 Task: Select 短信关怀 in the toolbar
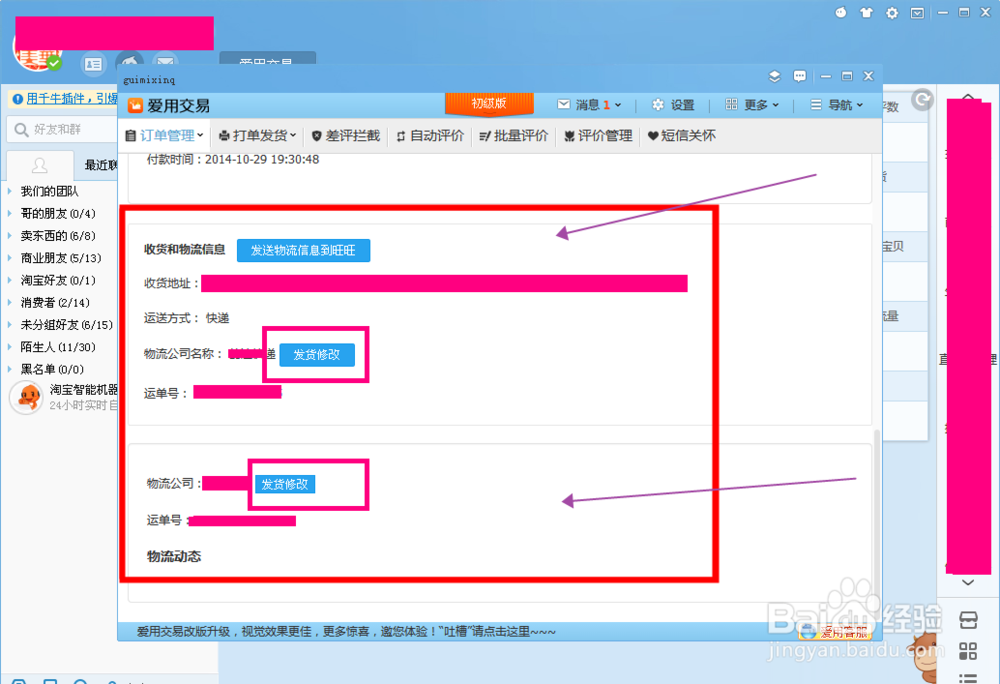[682, 135]
